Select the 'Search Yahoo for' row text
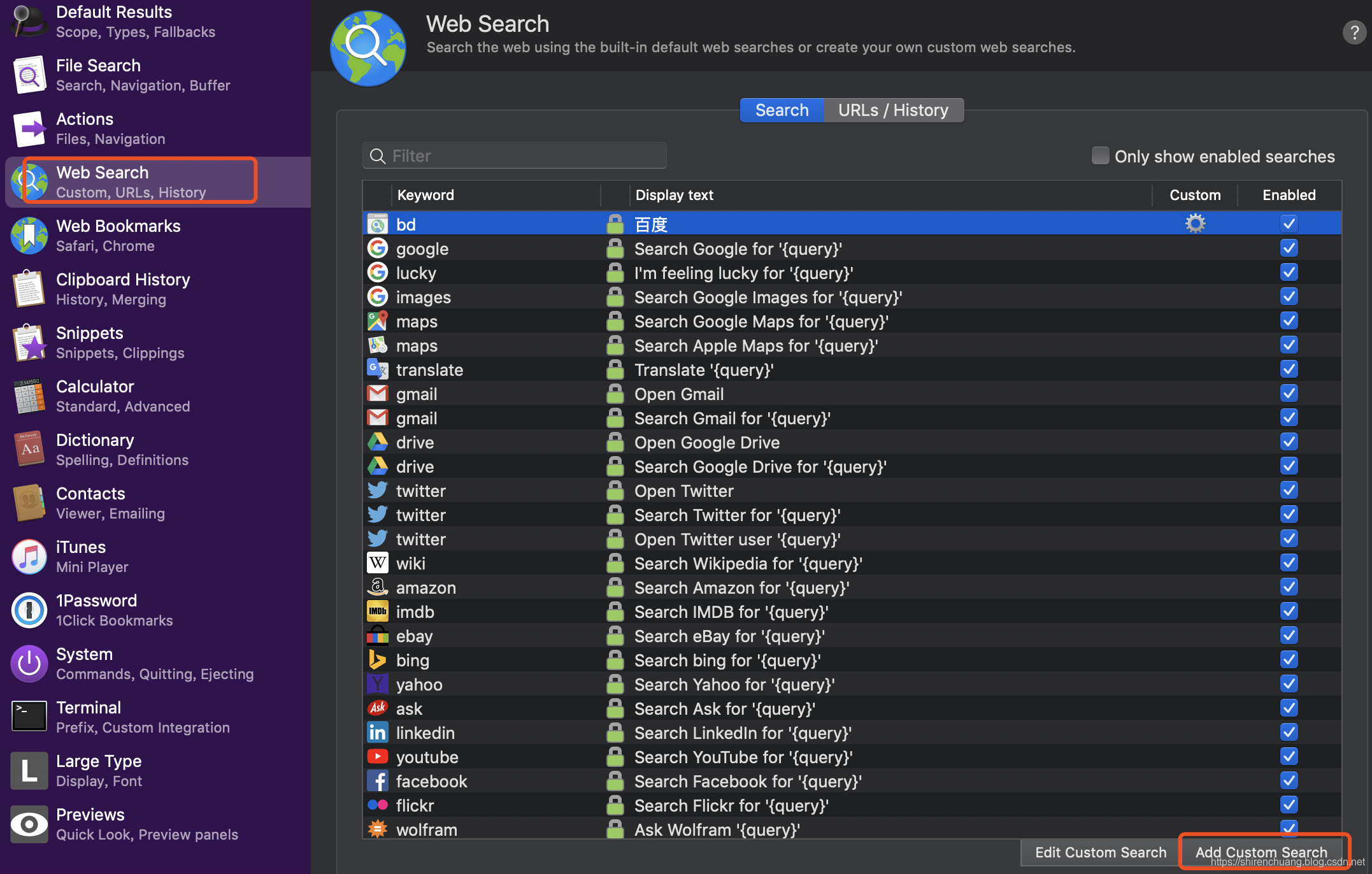 coord(734,684)
